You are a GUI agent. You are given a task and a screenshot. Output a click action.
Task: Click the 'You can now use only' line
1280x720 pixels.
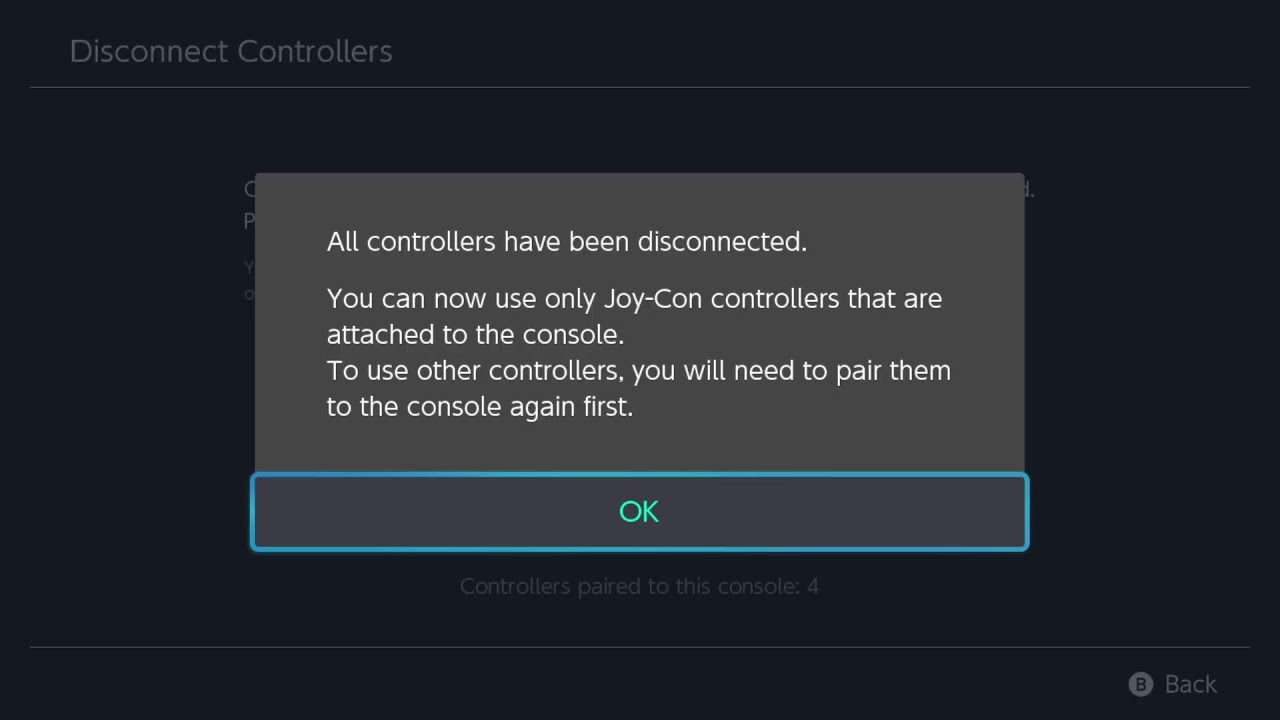634,298
